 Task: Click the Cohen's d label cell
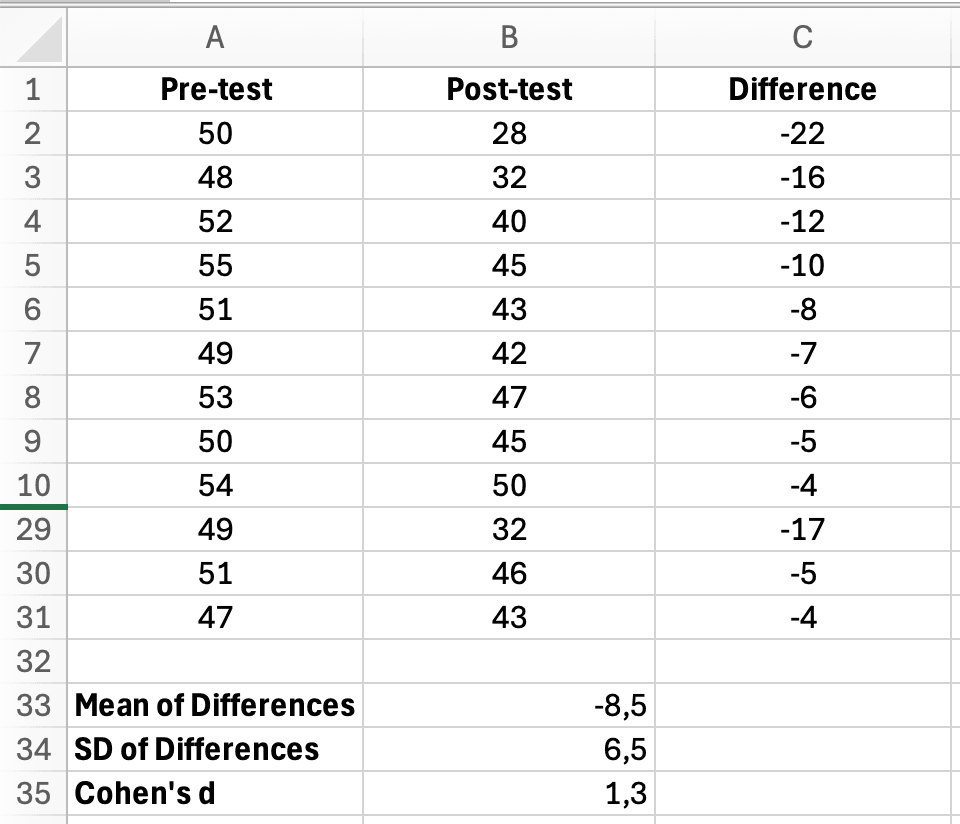click(213, 792)
